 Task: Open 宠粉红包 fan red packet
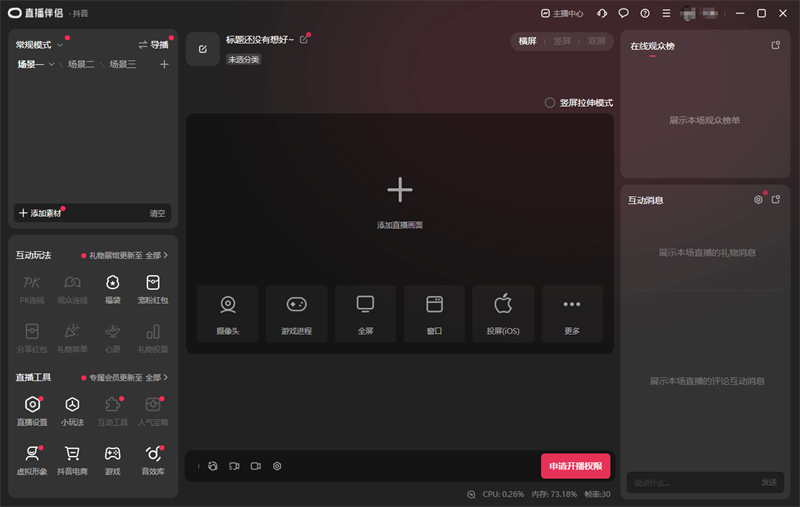[152, 287]
